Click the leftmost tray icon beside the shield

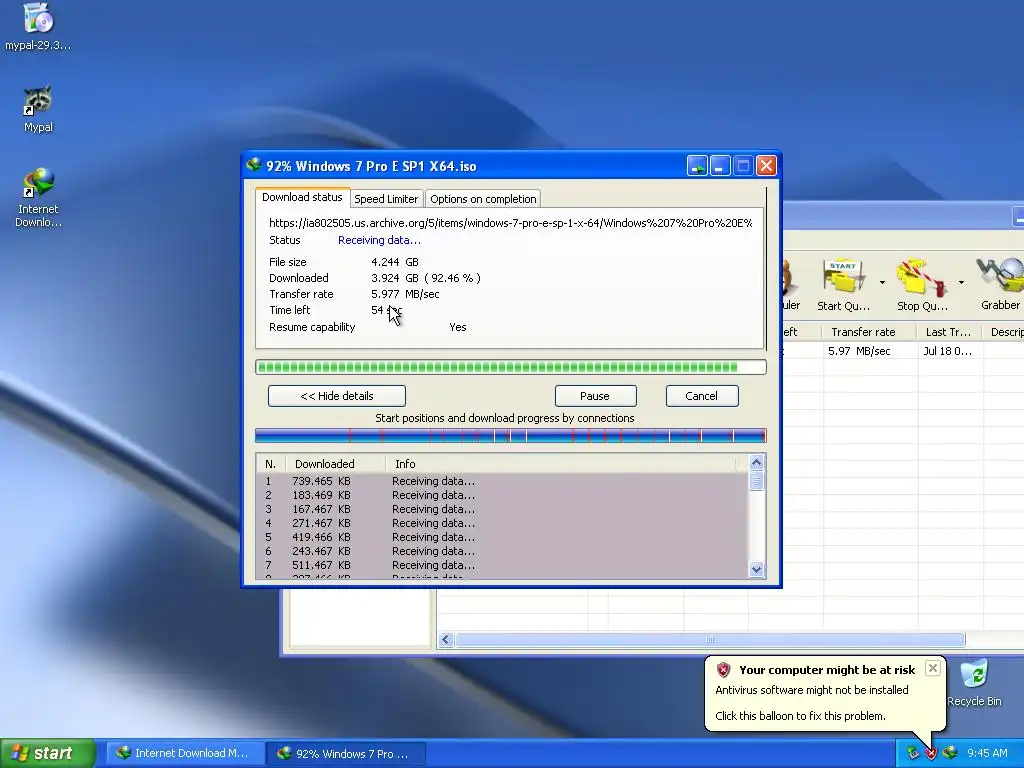tap(912, 754)
